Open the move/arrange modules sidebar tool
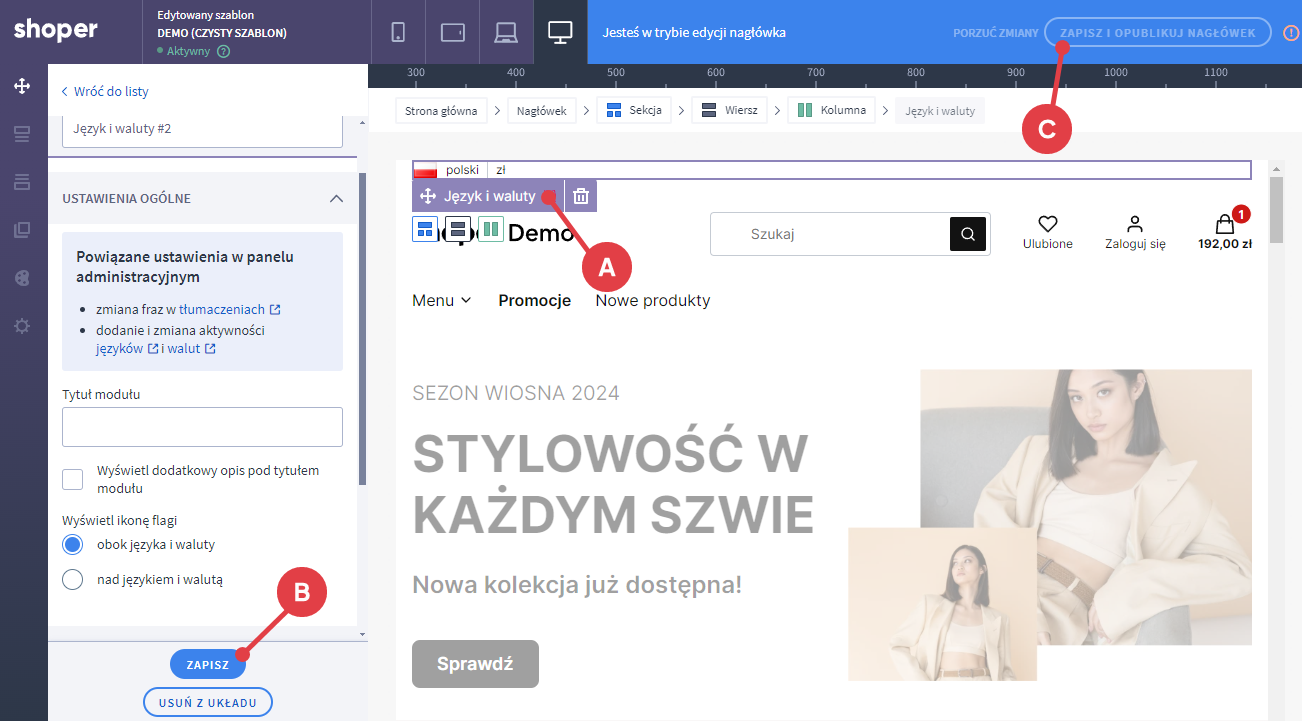This screenshot has width=1302, height=721. [22, 86]
